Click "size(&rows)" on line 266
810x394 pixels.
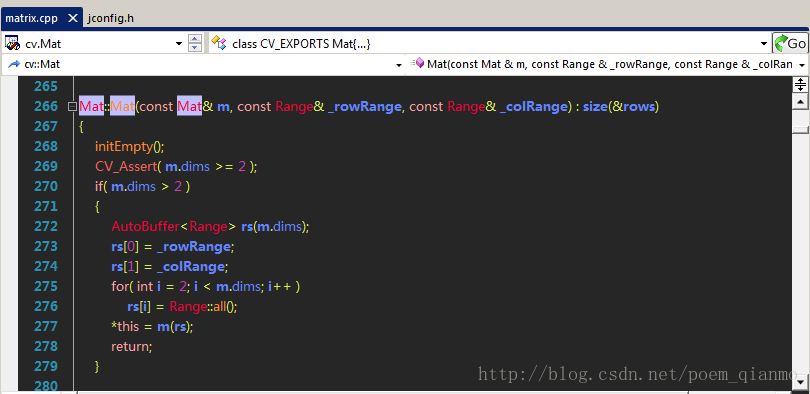coord(621,107)
